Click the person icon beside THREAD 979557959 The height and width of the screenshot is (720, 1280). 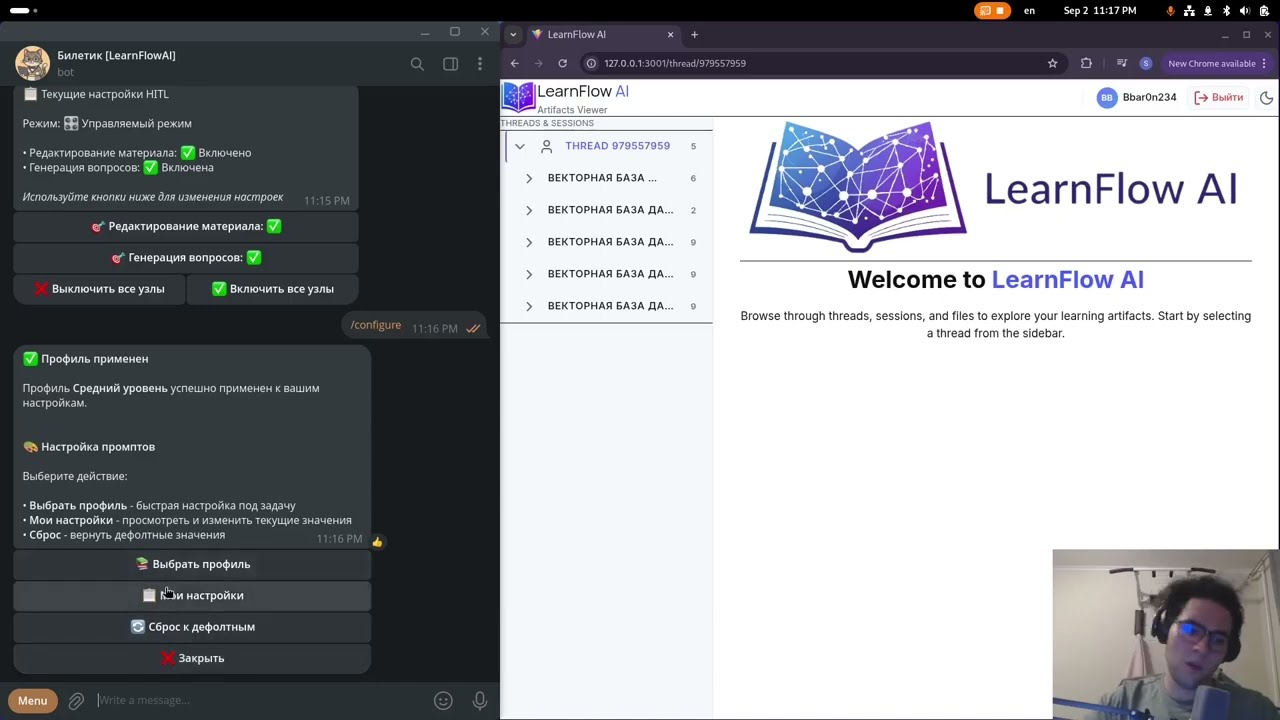546,146
